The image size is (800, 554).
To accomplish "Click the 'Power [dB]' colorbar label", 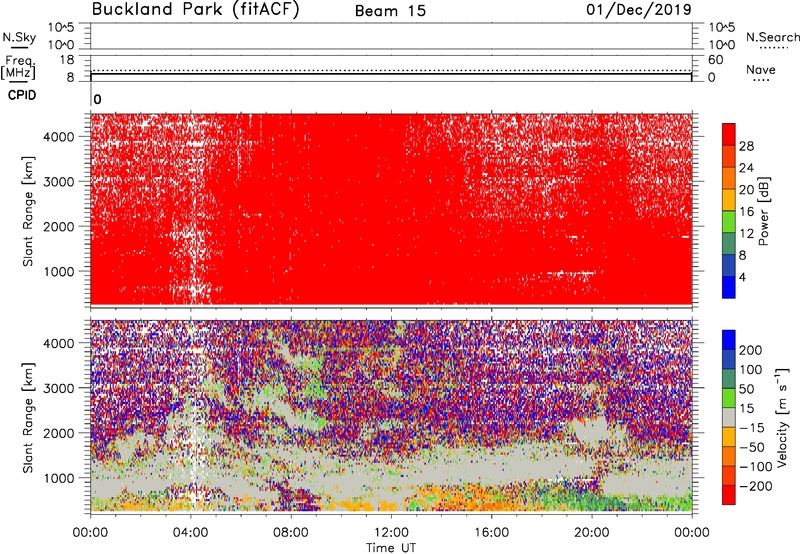I will point(764,211).
